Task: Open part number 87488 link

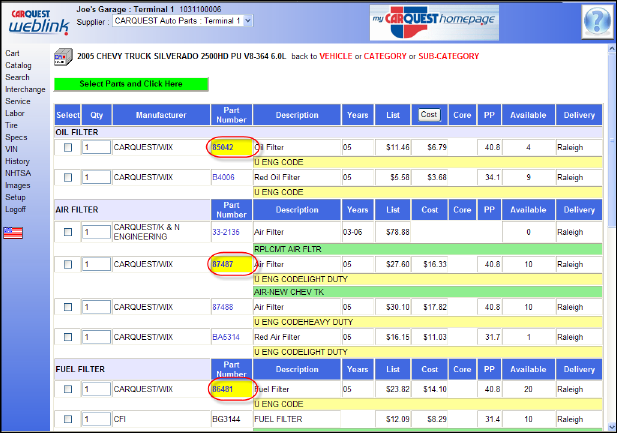Action: coord(223,307)
